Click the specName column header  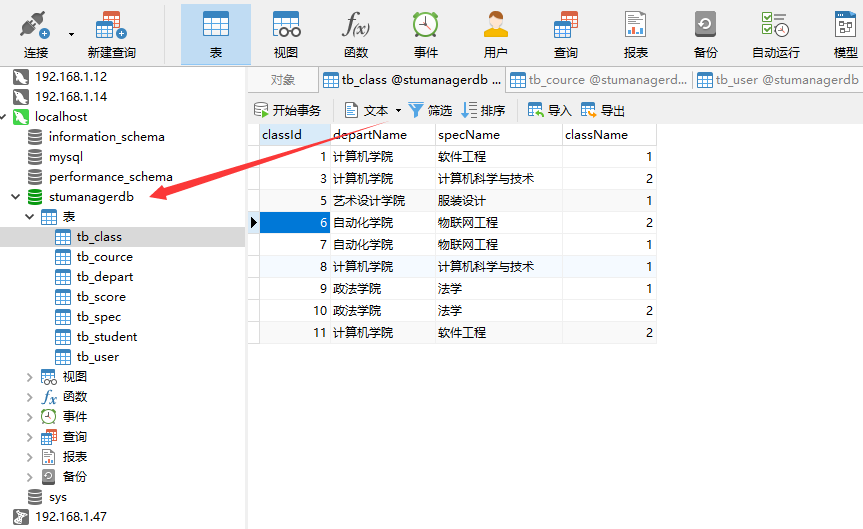click(x=499, y=135)
